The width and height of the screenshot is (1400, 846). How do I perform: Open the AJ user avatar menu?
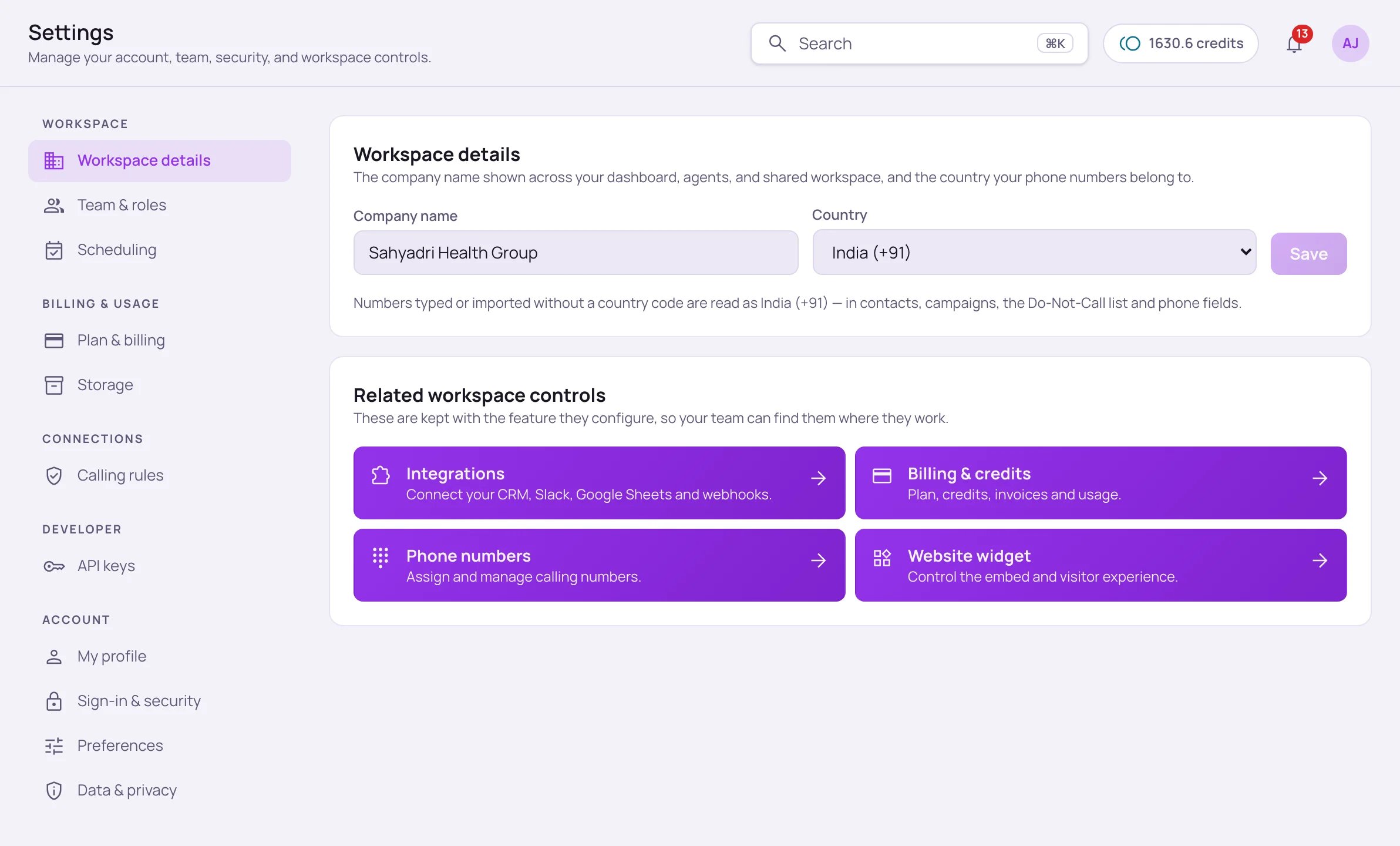click(1350, 43)
